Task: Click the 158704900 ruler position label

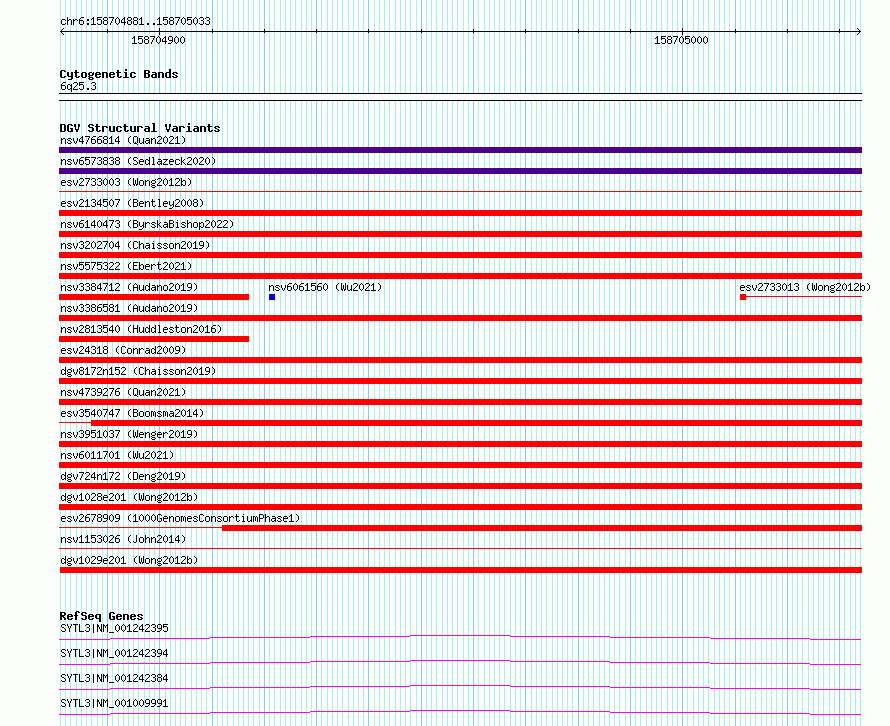Action: pyautogui.click(x=158, y=40)
